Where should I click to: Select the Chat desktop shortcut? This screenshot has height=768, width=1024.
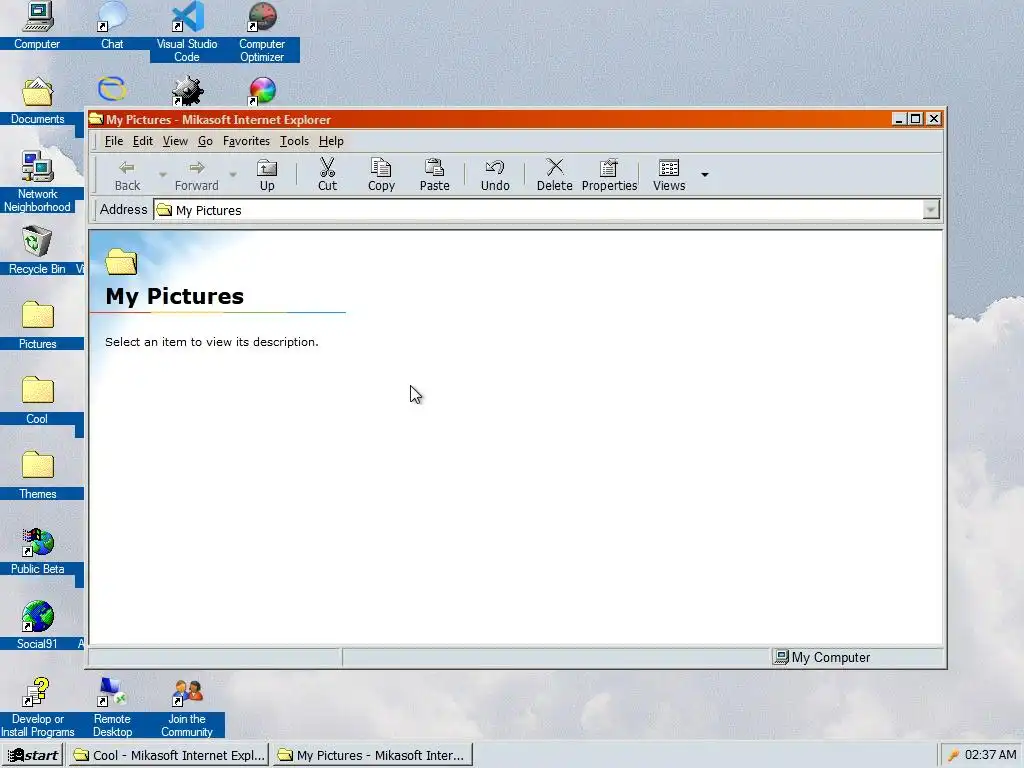[112, 26]
